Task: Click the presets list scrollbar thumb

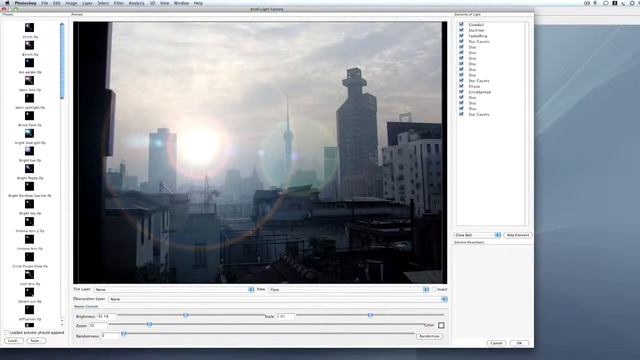Action: 62,61
